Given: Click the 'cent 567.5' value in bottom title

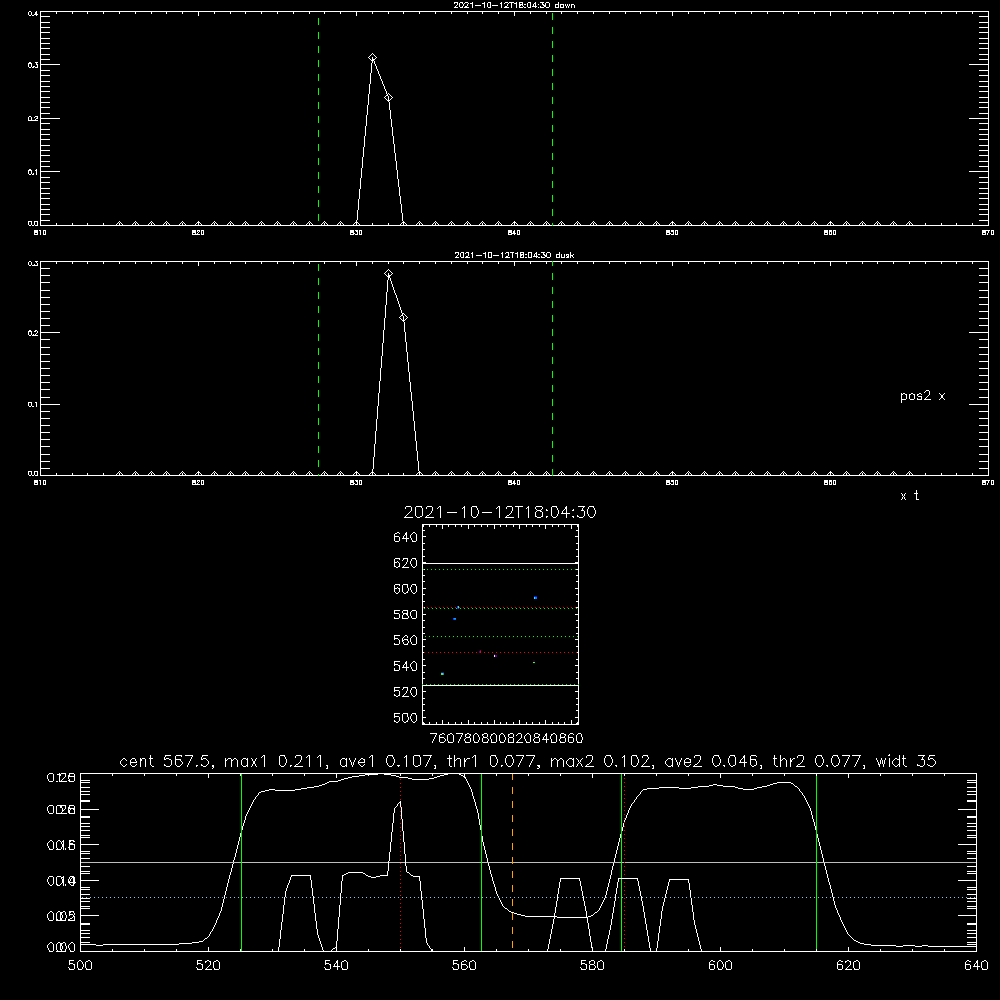Looking at the screenshot, I should 168,761.
